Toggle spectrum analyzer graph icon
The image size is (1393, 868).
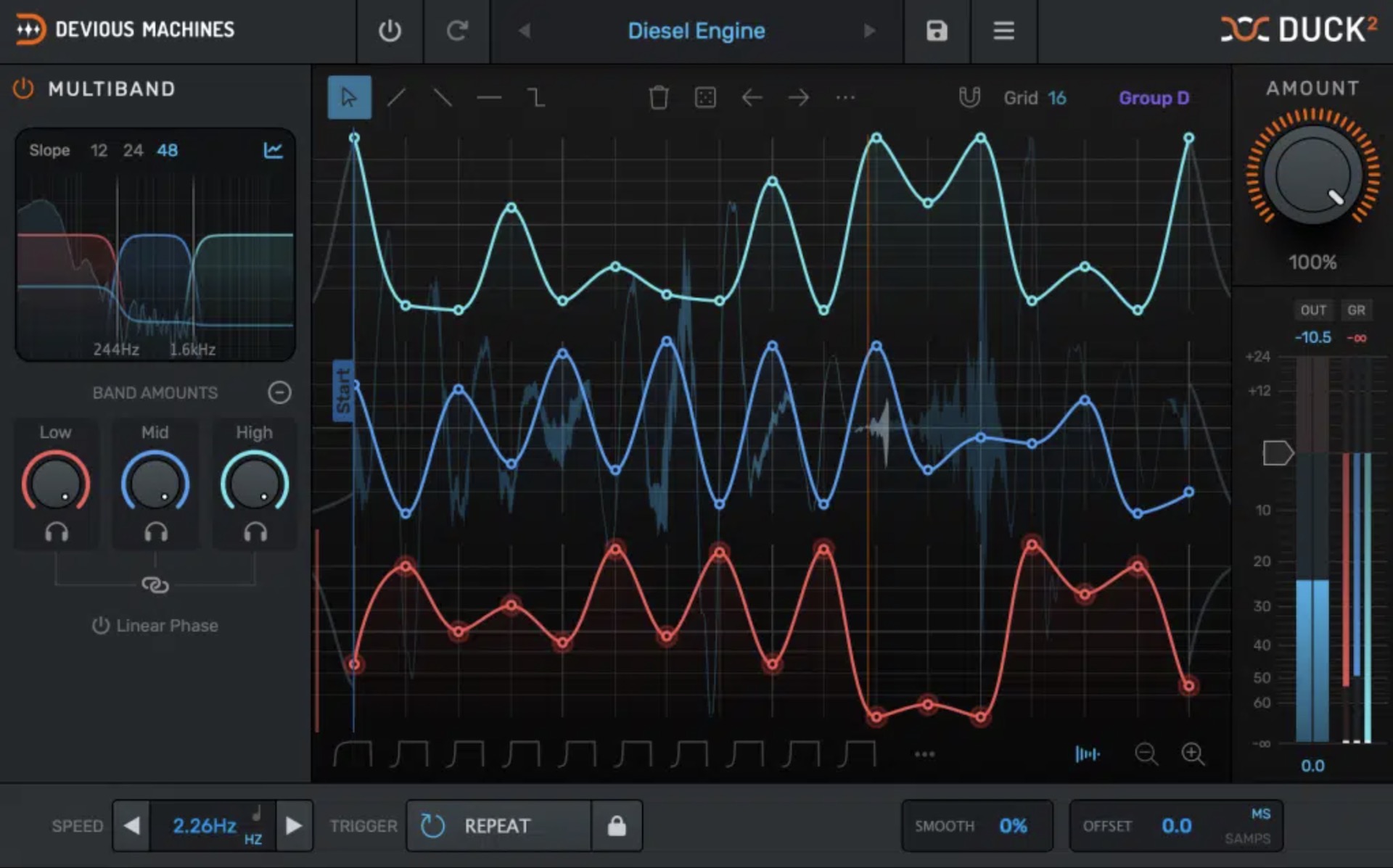coord(273,150)
